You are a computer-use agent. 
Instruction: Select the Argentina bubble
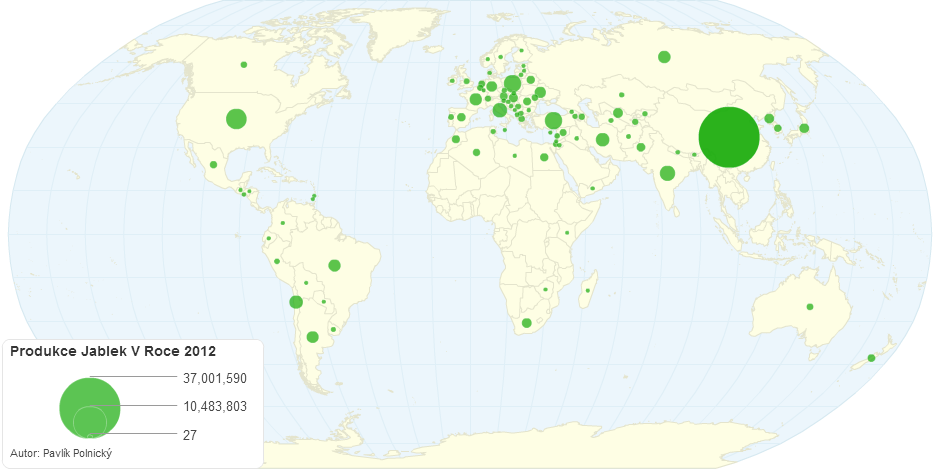click(x=312, y=337)
